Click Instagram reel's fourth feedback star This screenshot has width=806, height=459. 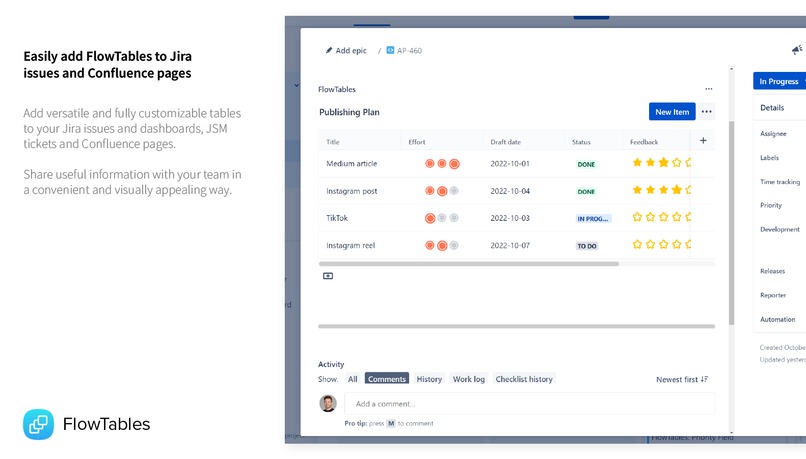(x=676, y=244)
